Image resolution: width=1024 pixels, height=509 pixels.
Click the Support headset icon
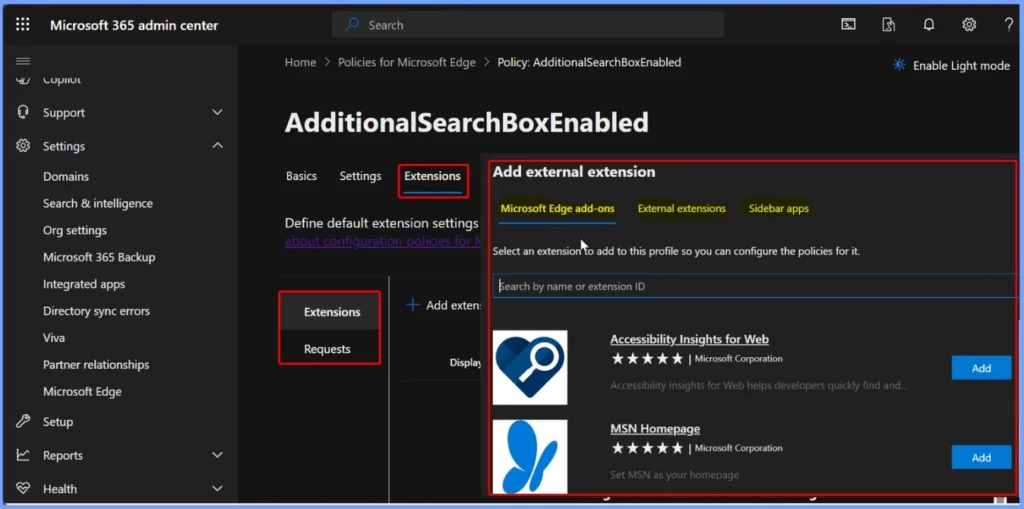(23, 112)
